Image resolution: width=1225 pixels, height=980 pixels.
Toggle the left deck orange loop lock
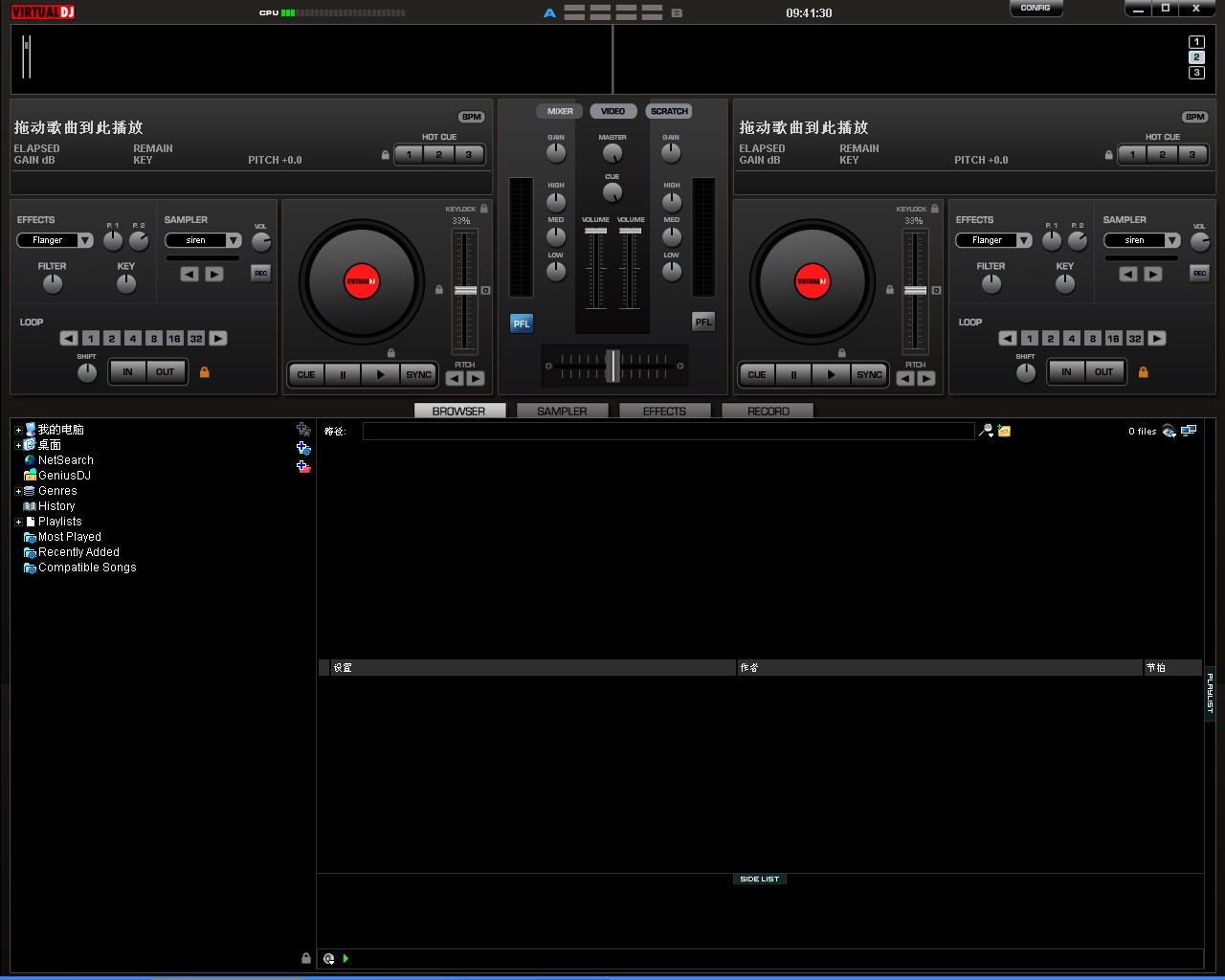click(x=204, y=372)
